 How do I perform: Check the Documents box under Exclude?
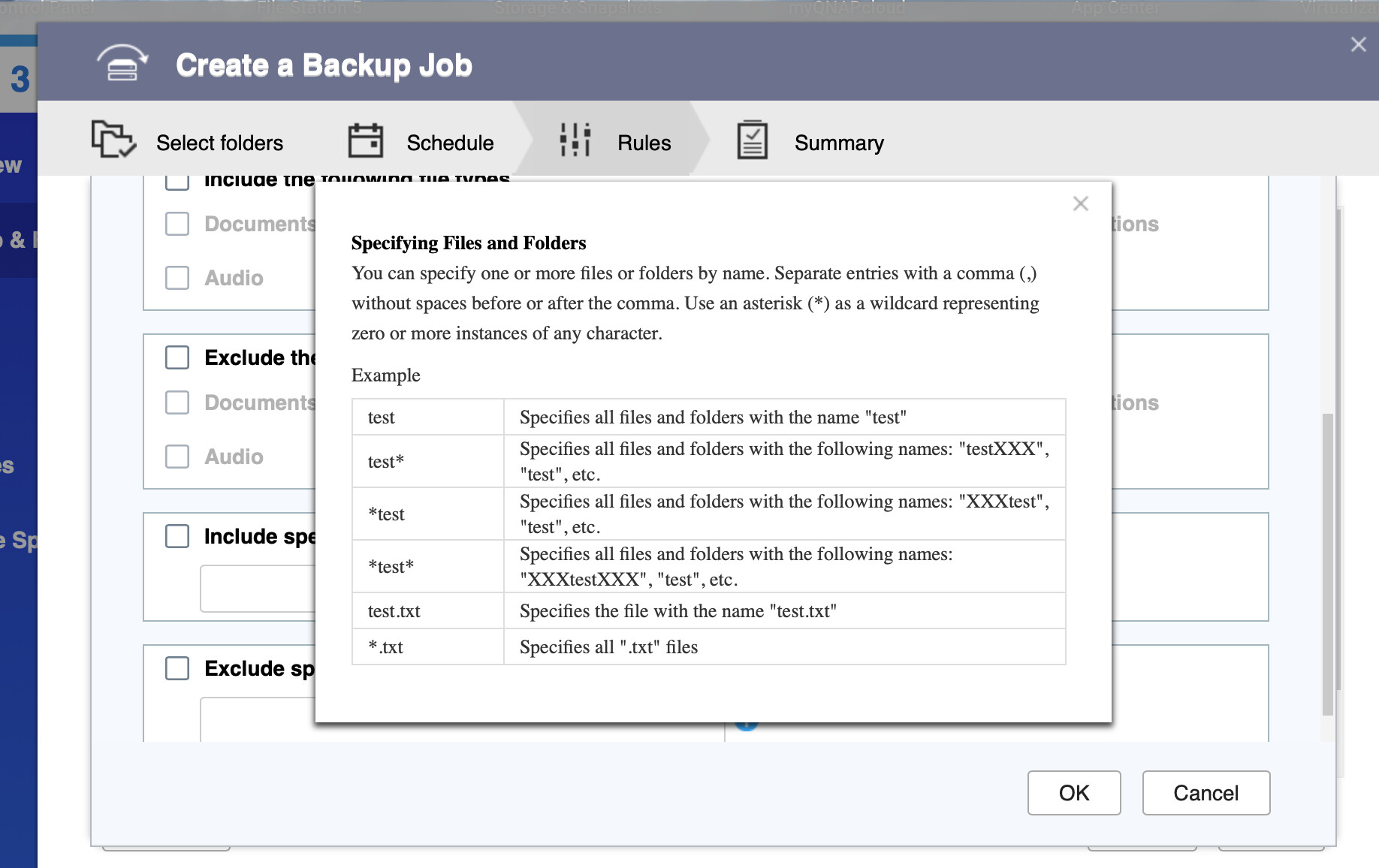click(x=177, y=402)
